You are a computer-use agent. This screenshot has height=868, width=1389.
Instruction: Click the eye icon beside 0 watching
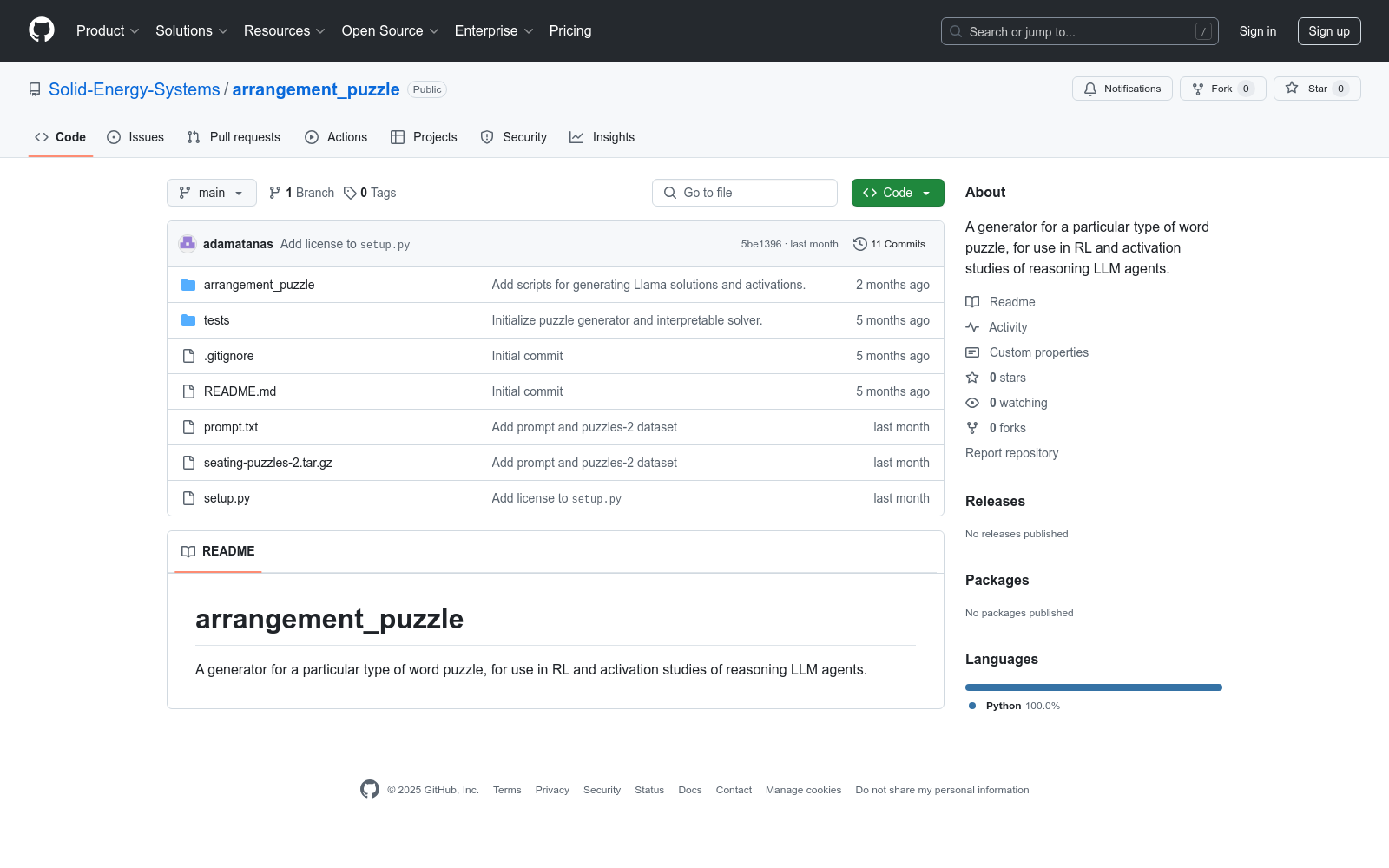click(972, 403)
